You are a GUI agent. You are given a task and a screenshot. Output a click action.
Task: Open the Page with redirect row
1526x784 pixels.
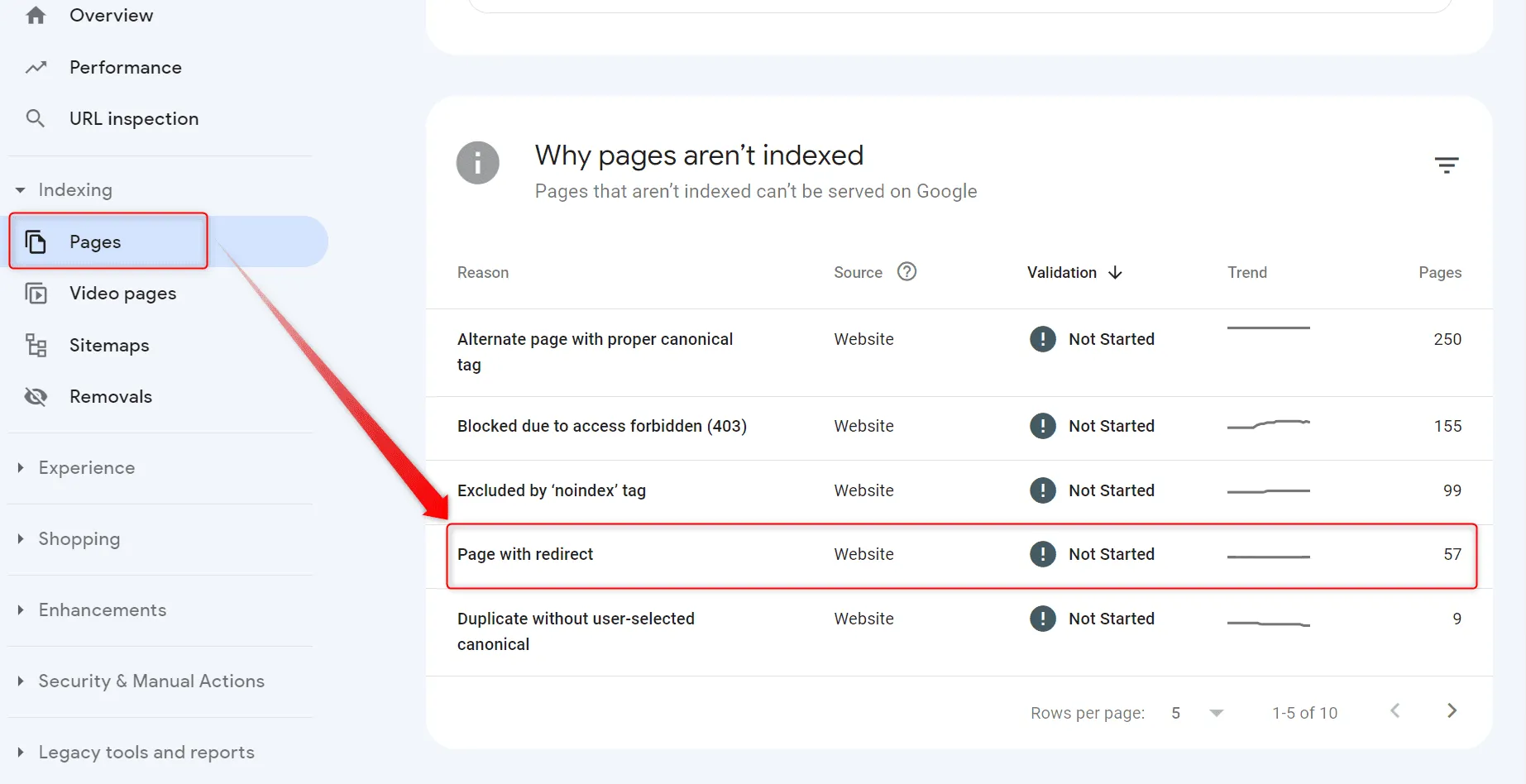click(x=959, y=555)
